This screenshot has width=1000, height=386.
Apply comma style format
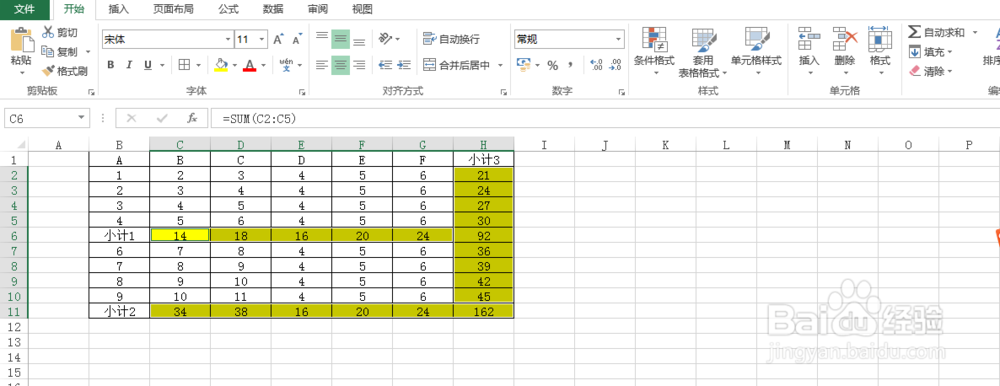[x=570, y=65]
